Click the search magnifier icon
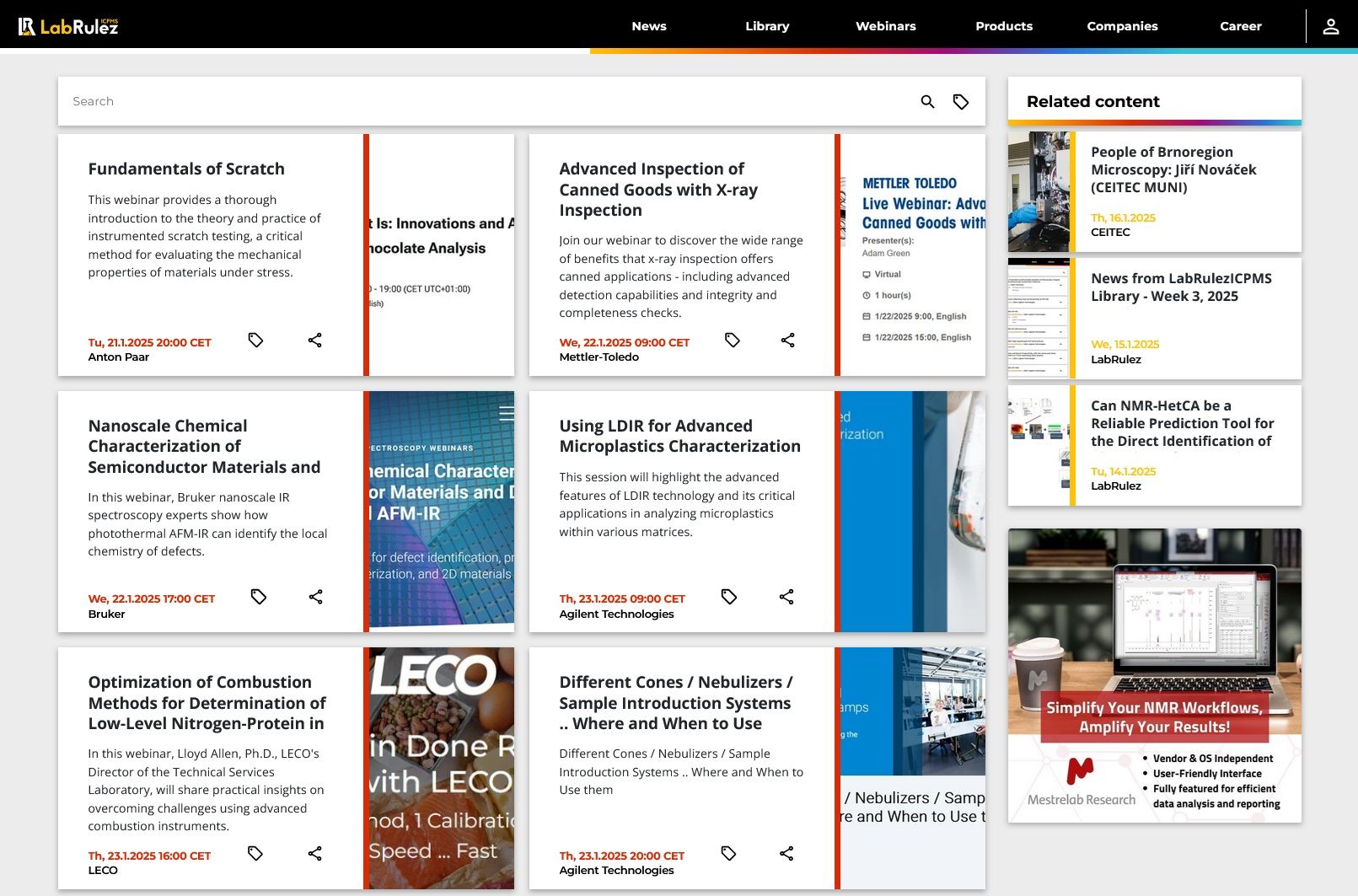This screenshot has height=896, width=1358. click(x=927, y=101)
